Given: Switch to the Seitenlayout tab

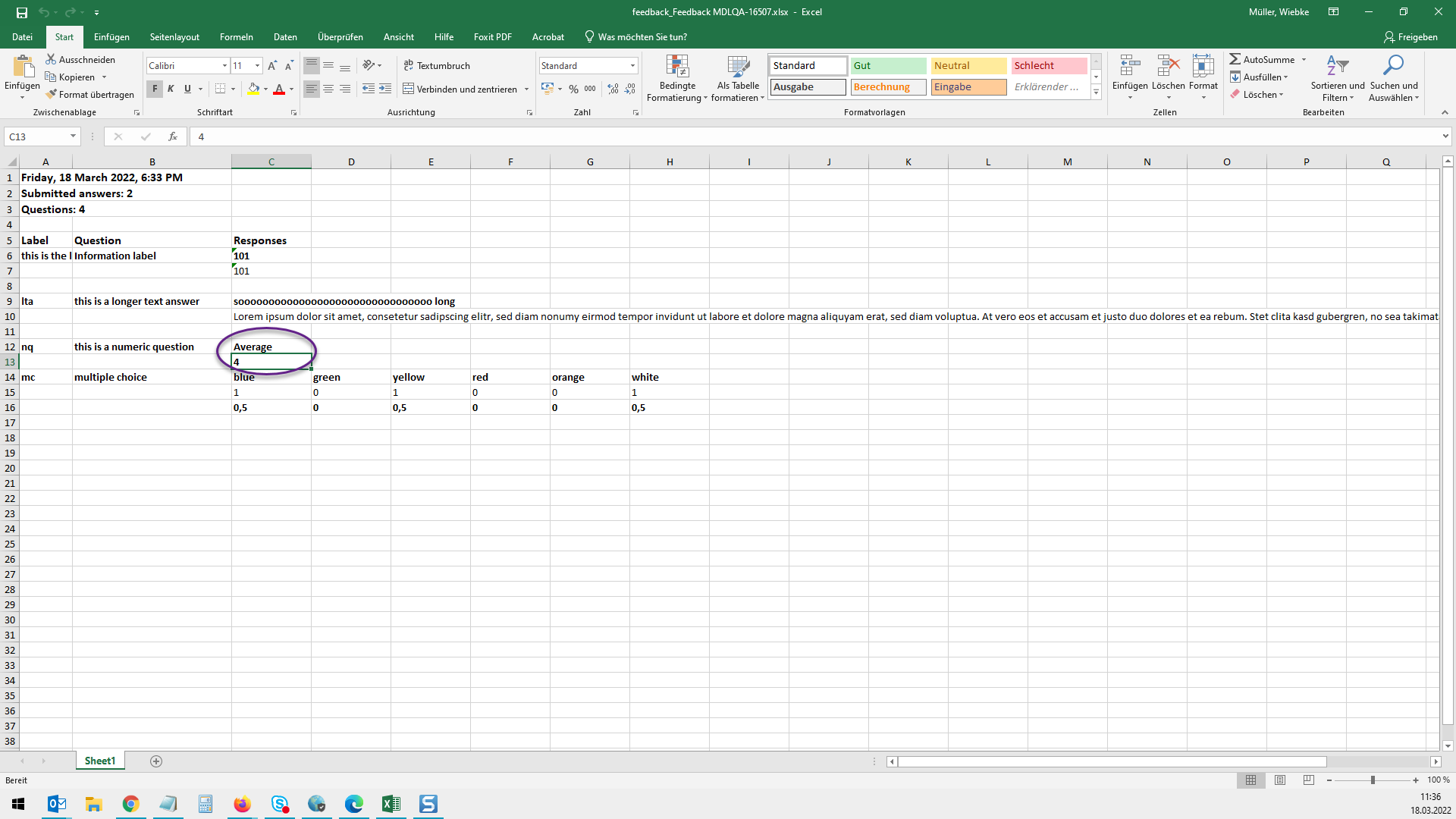Looking at the screenshot, I should (174, 37).
